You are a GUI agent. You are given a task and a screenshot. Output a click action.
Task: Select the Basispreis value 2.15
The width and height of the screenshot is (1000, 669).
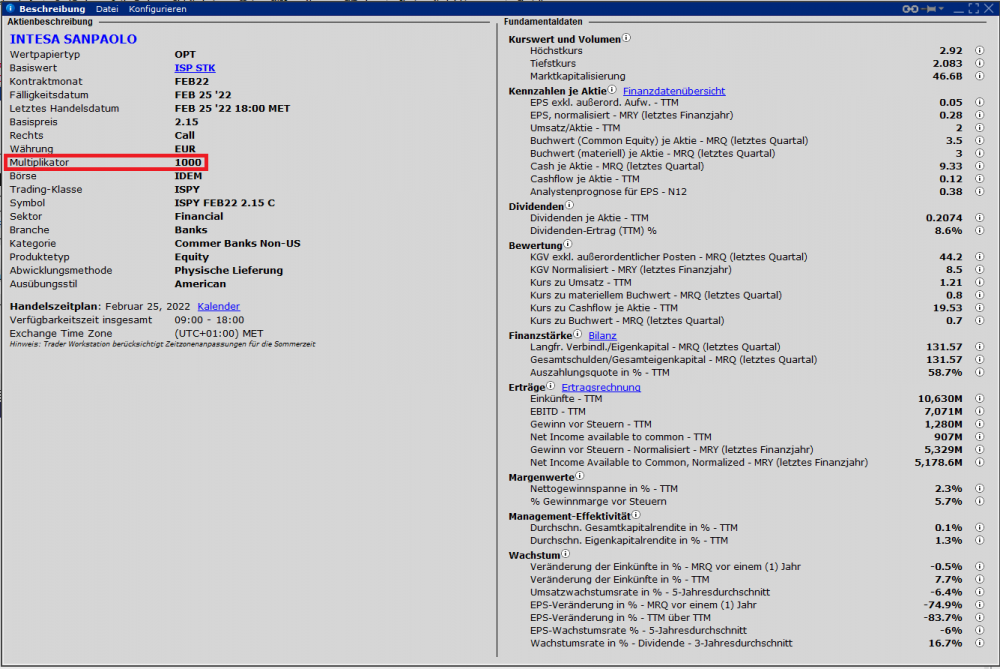click(x=186, y=122)
